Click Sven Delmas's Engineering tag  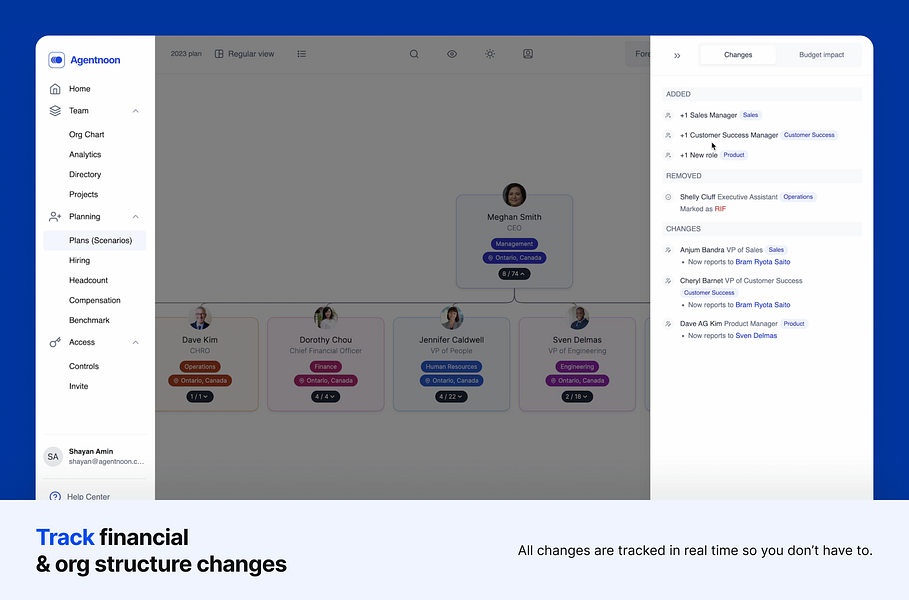pyautogui.click(x=577, y=366)
